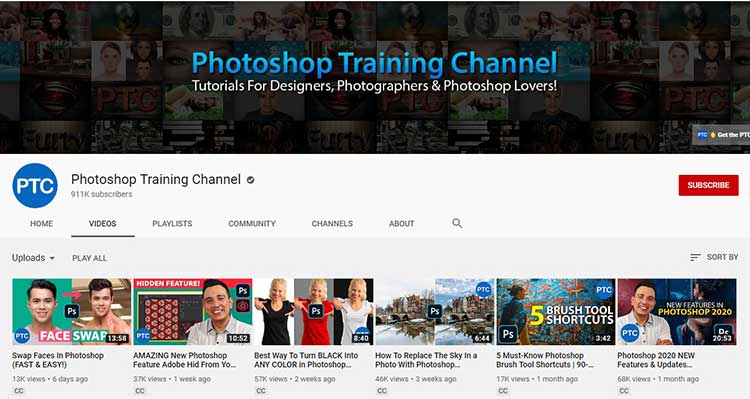Select the ABOUT tab
Image resolution: width=750 pixels, height=399 pixels.
[401, 223]
